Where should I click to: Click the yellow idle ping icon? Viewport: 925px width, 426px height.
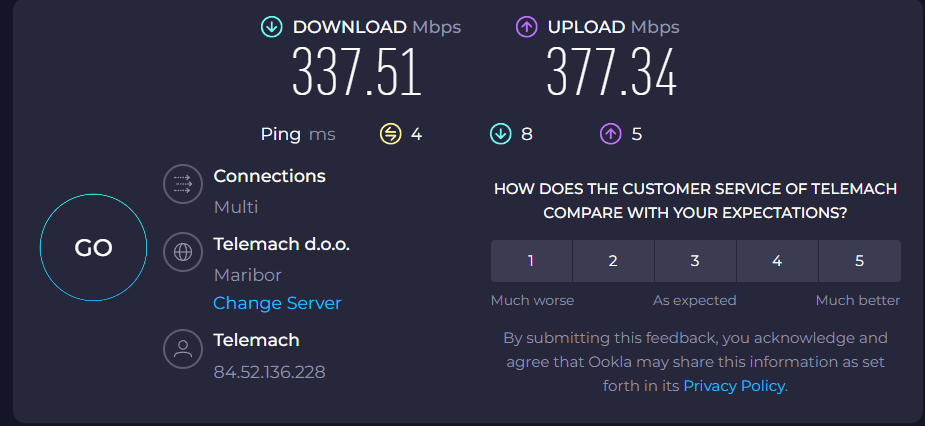tap(391, 133)
